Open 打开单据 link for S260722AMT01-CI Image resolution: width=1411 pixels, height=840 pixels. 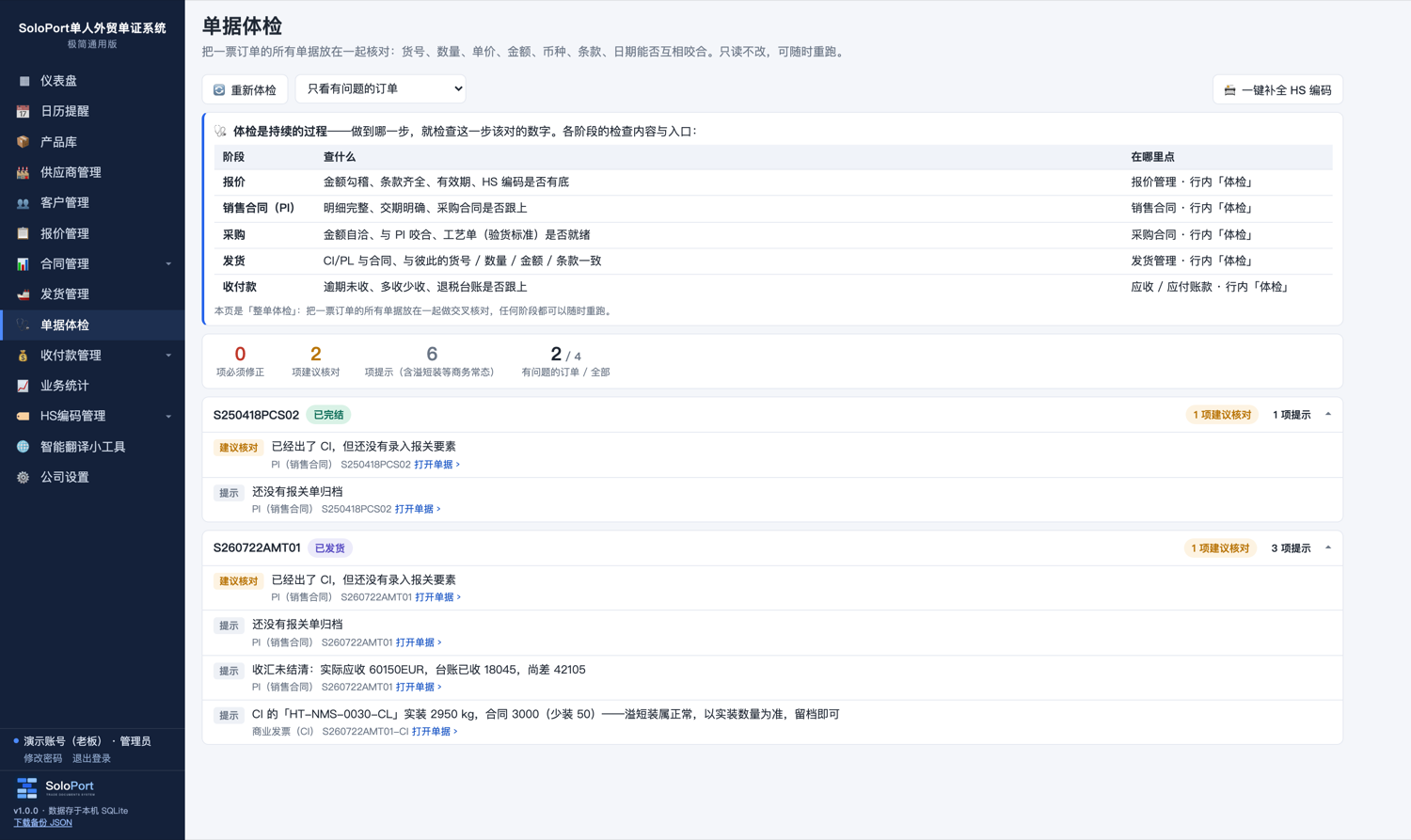435,732
